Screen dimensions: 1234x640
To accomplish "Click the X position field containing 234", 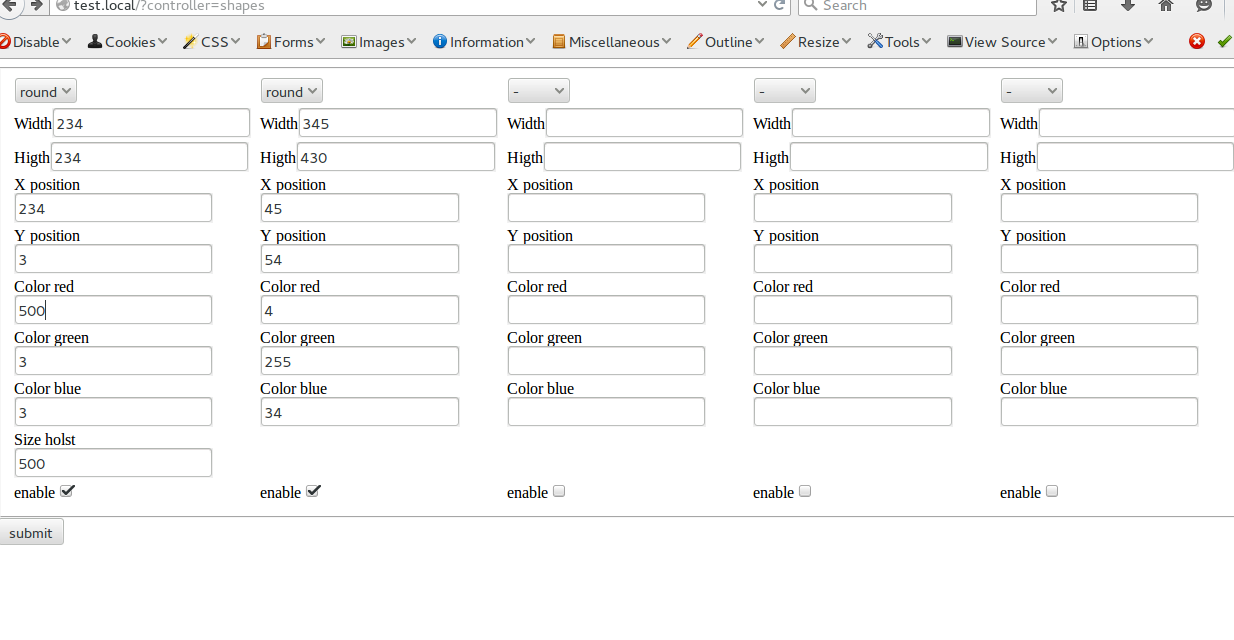I will tap(113, 208).
